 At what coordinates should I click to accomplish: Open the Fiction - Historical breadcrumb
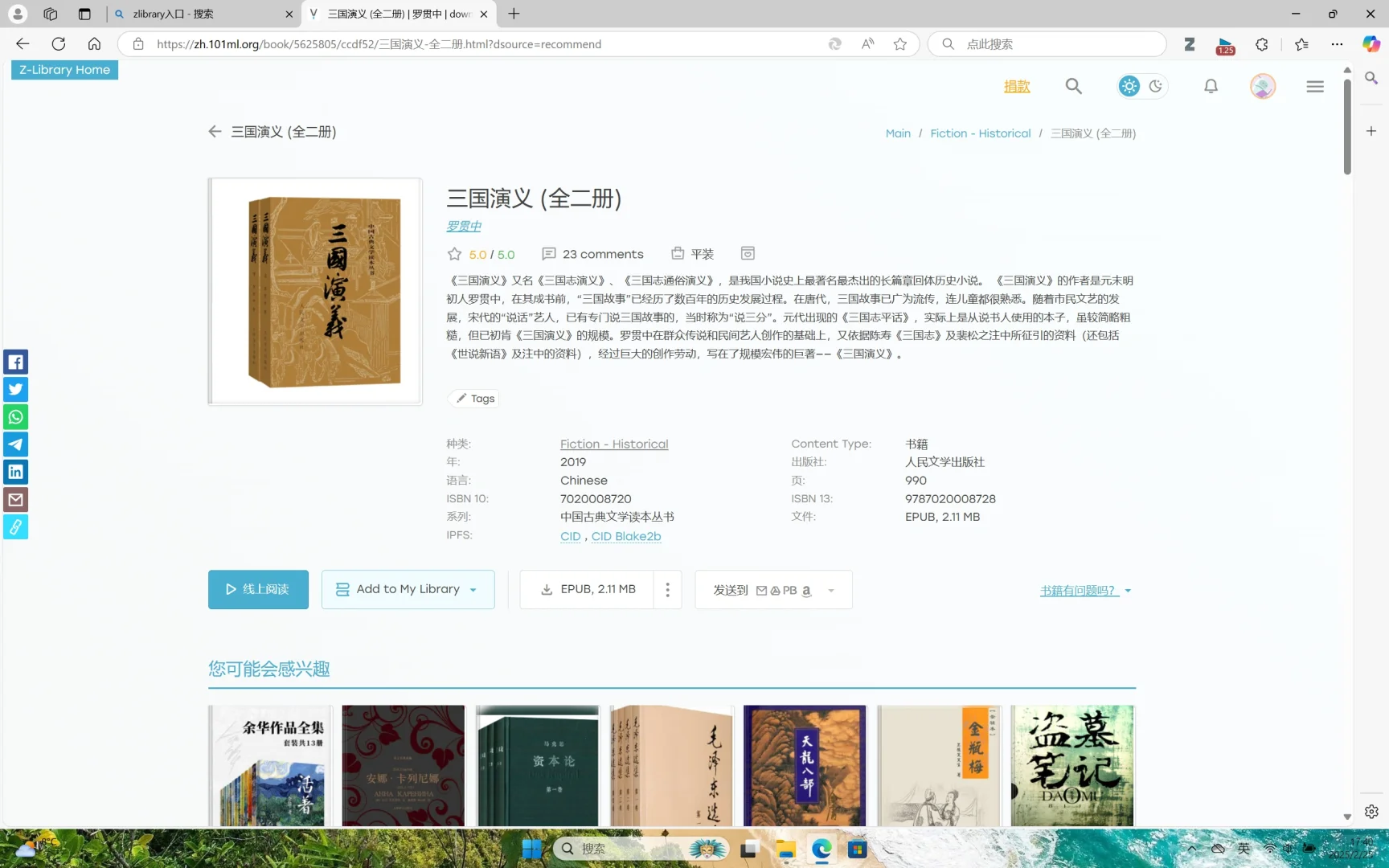pos(980,133)
